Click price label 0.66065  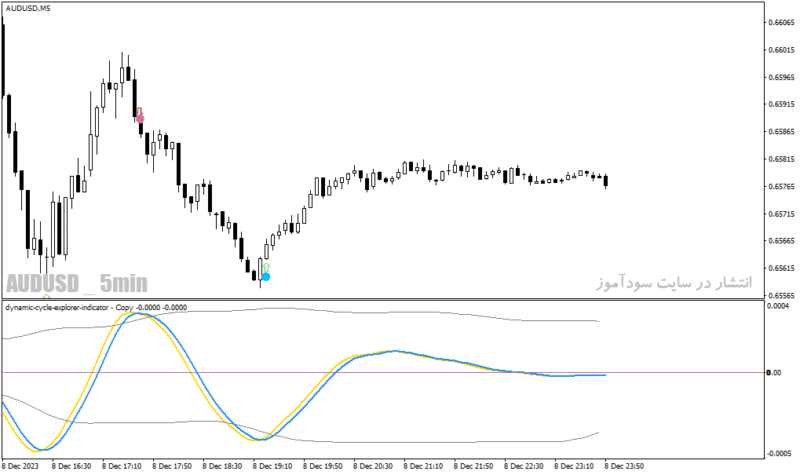[x=781, y=22]
